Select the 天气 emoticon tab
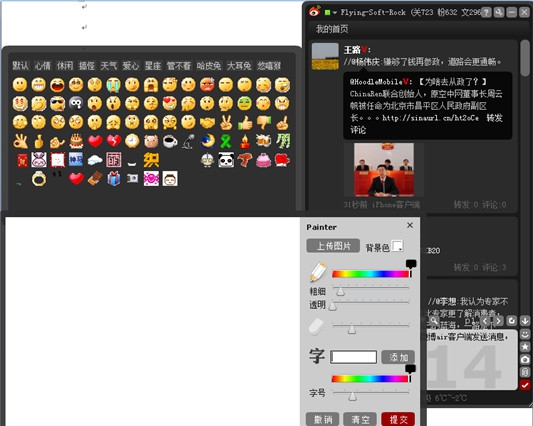This screenshot has width=533, height=426. [x=109, y=65]
